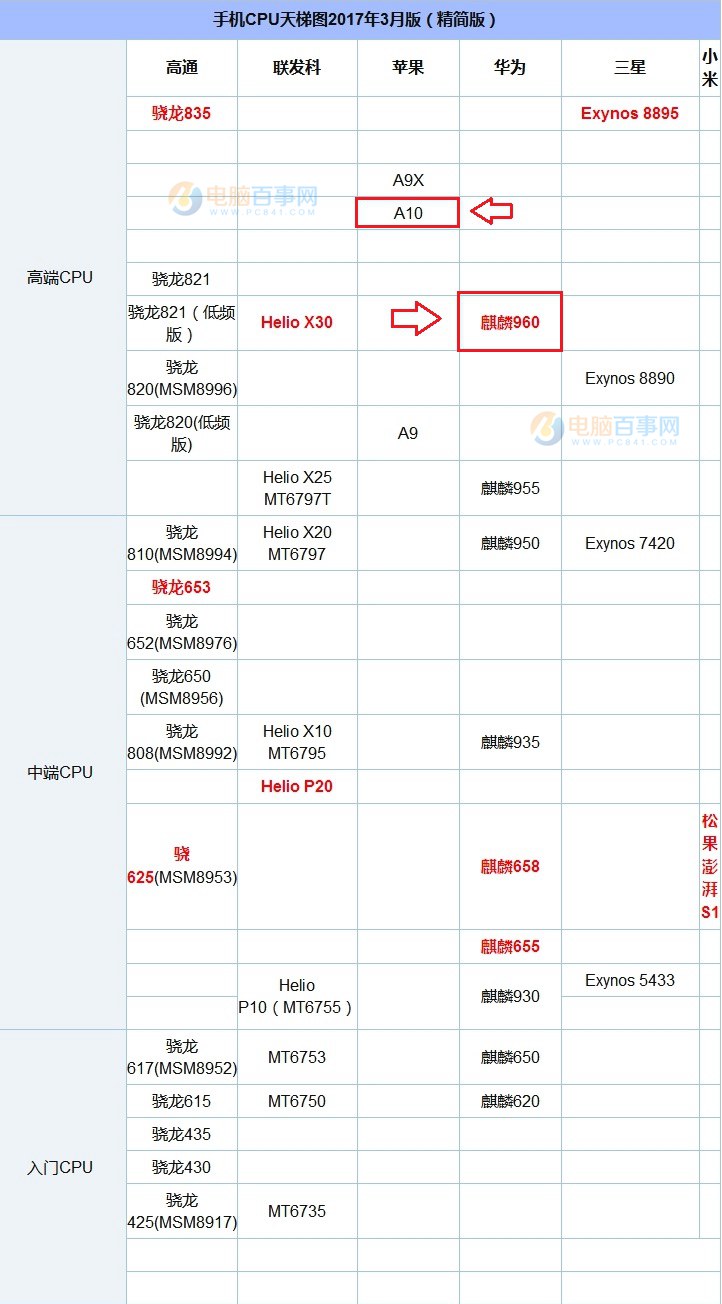Click the red arrow pointing to 麒麟960
This screenshot has height=1304, width=722.
[416, 320]
